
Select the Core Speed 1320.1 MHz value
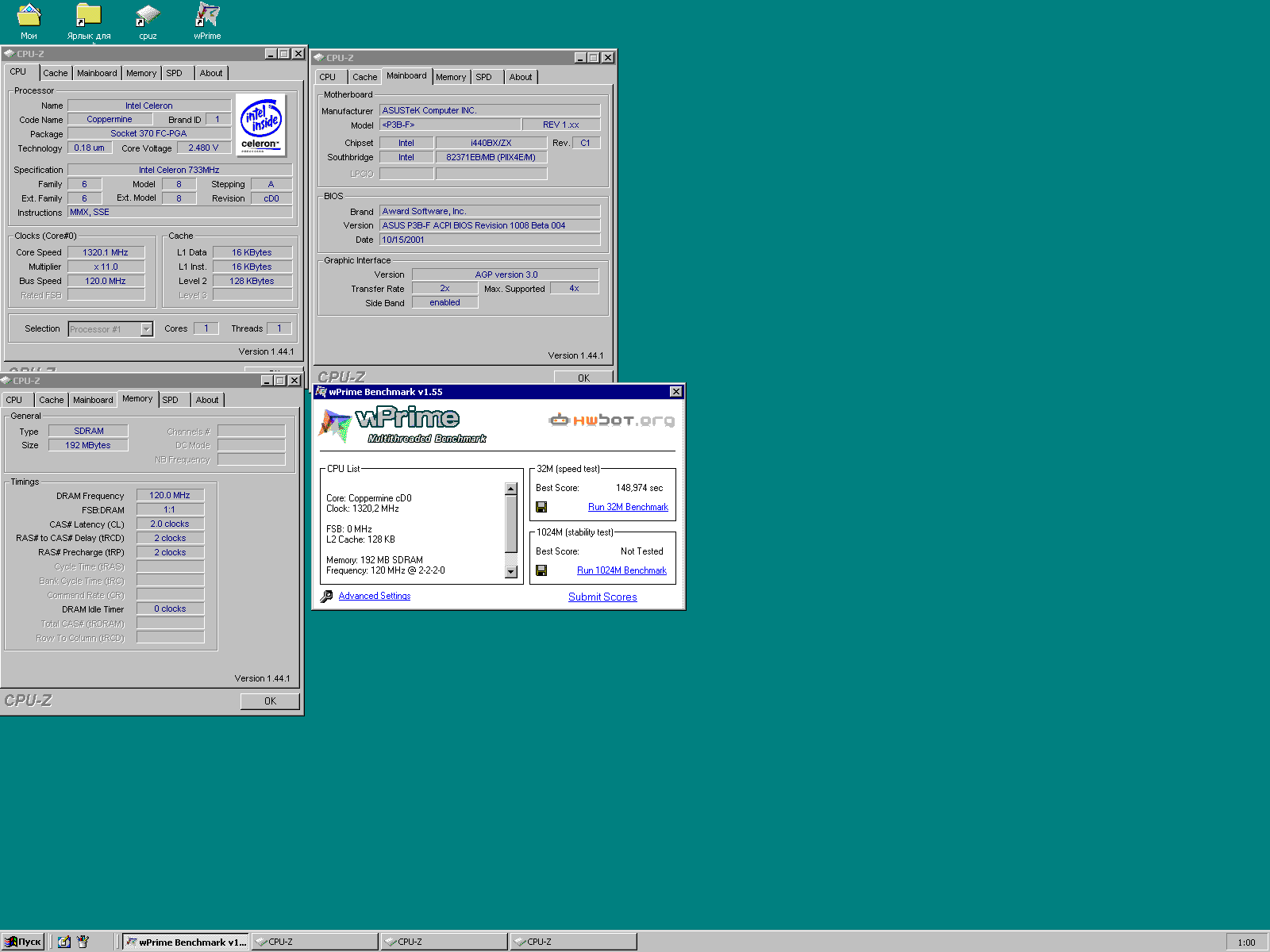pos(106,252)
